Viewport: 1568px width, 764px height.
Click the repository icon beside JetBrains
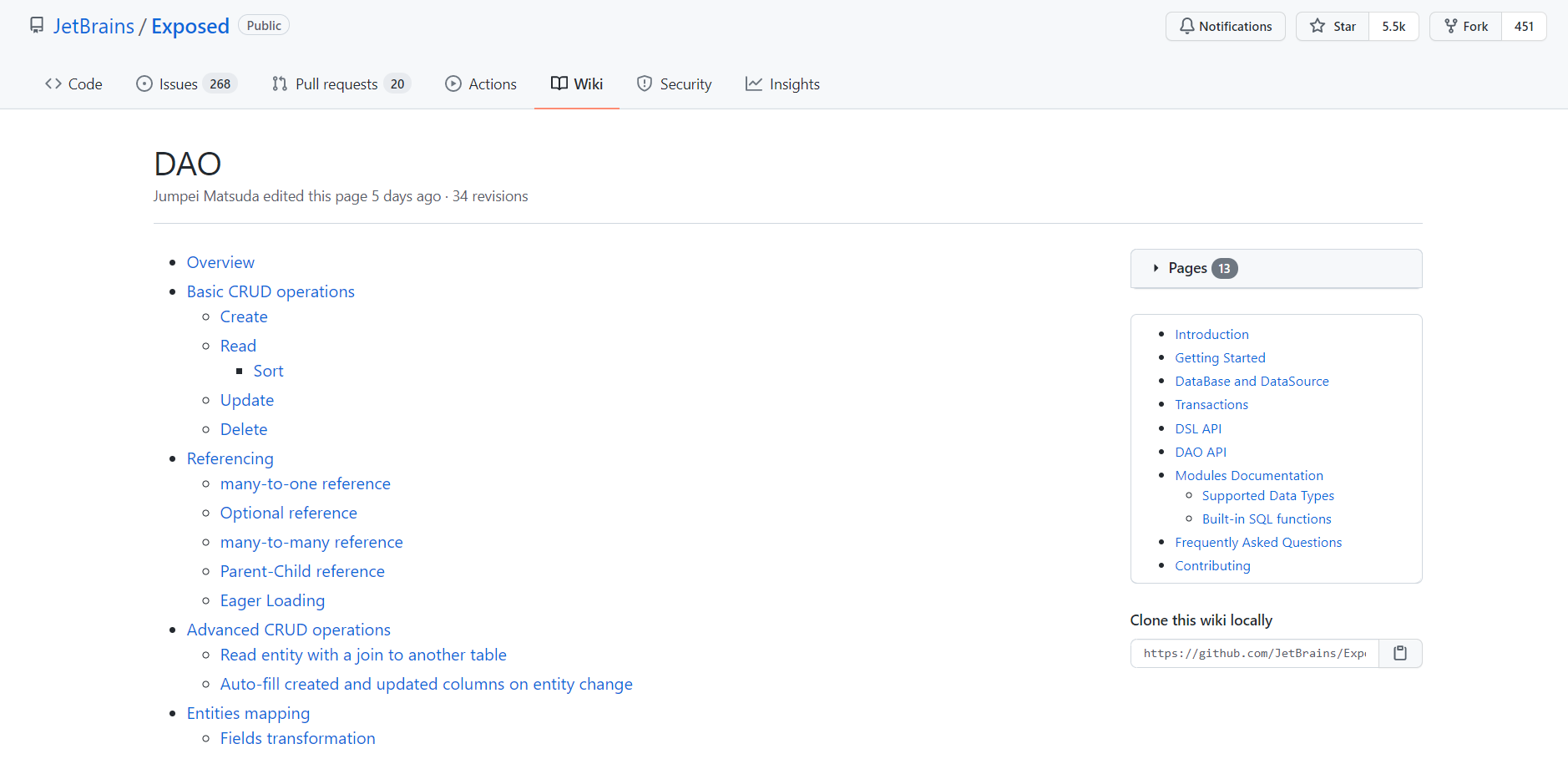coord(37,26)
